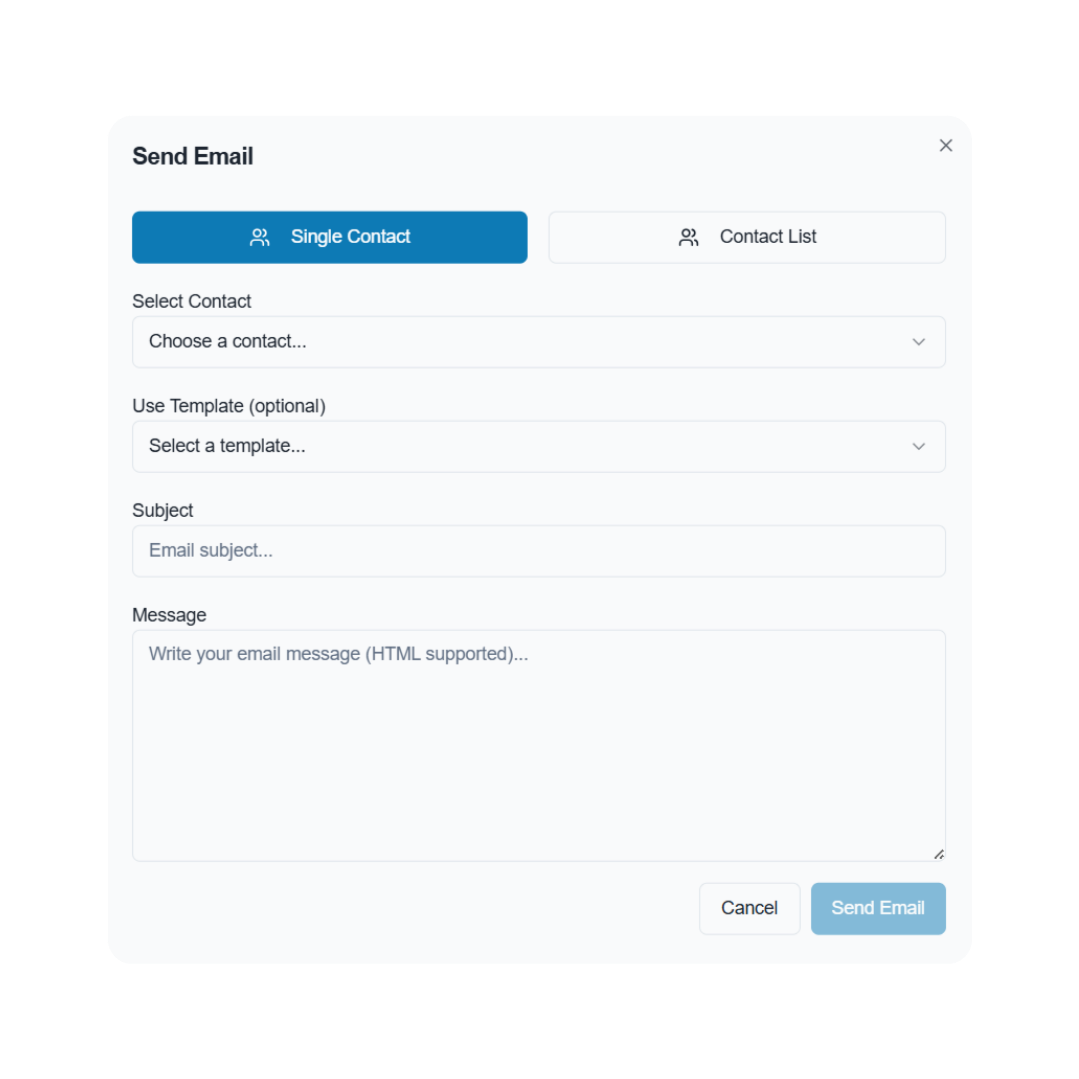This screenshot has width=1079, height=1079.
Task: Switch to the Contact List tab
Action: (747, 237)
